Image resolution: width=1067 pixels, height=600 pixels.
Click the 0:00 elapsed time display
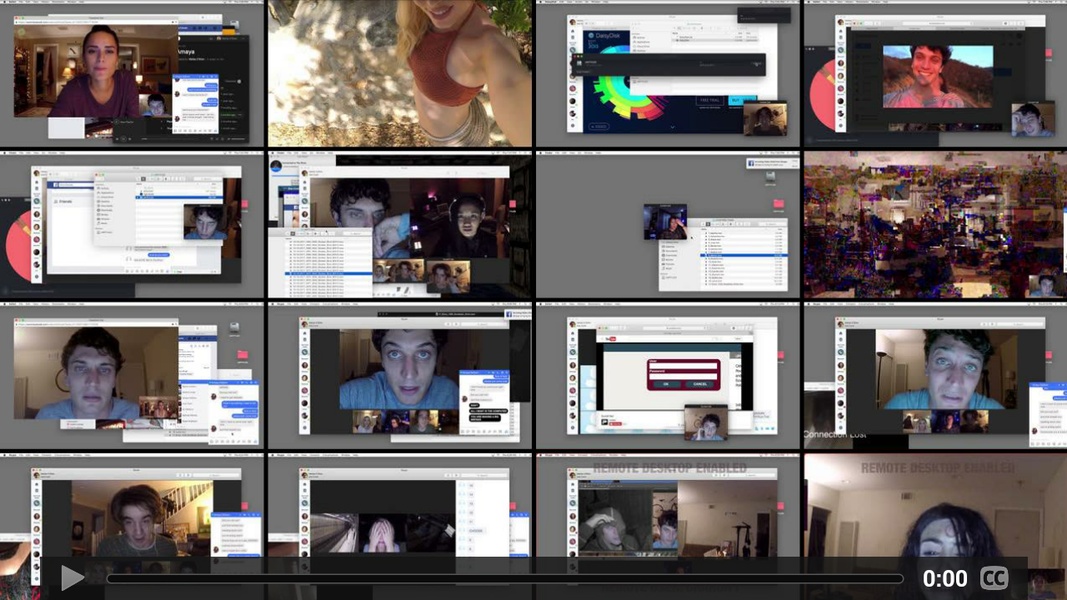pyautogui.click(x=945, y=579)
